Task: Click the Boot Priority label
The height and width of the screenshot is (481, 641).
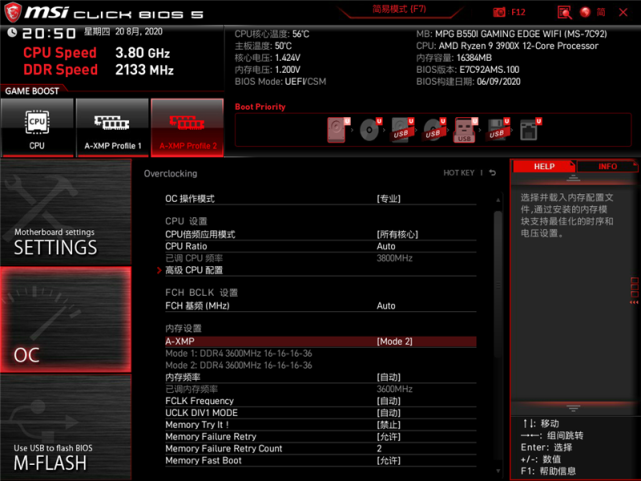Action: [x=260, y=107]
